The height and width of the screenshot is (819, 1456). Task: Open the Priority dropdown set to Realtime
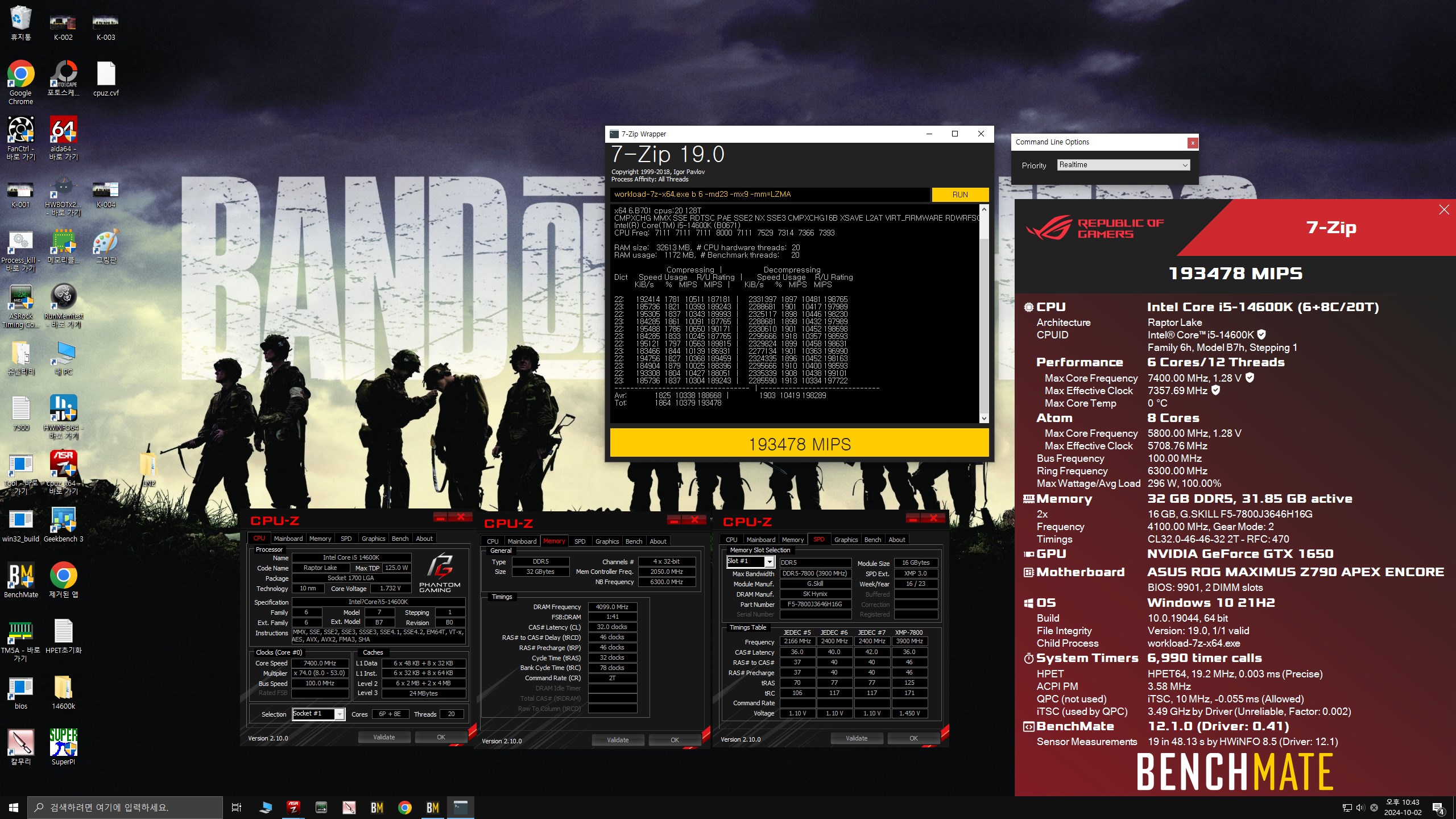pyautogui.click(x=1123, y=165)
